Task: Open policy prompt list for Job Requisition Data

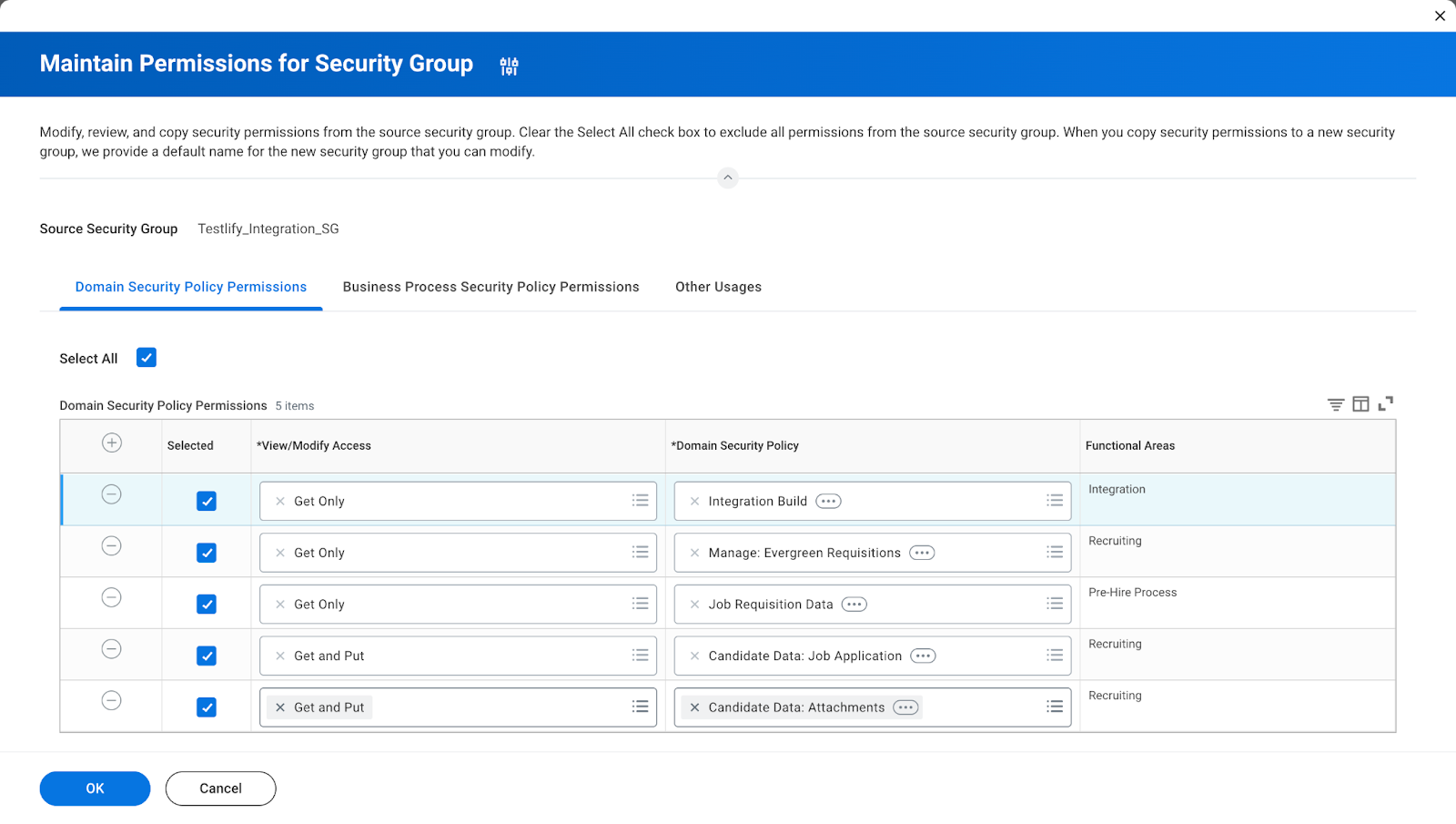Action: click(x=1054, y=605)
